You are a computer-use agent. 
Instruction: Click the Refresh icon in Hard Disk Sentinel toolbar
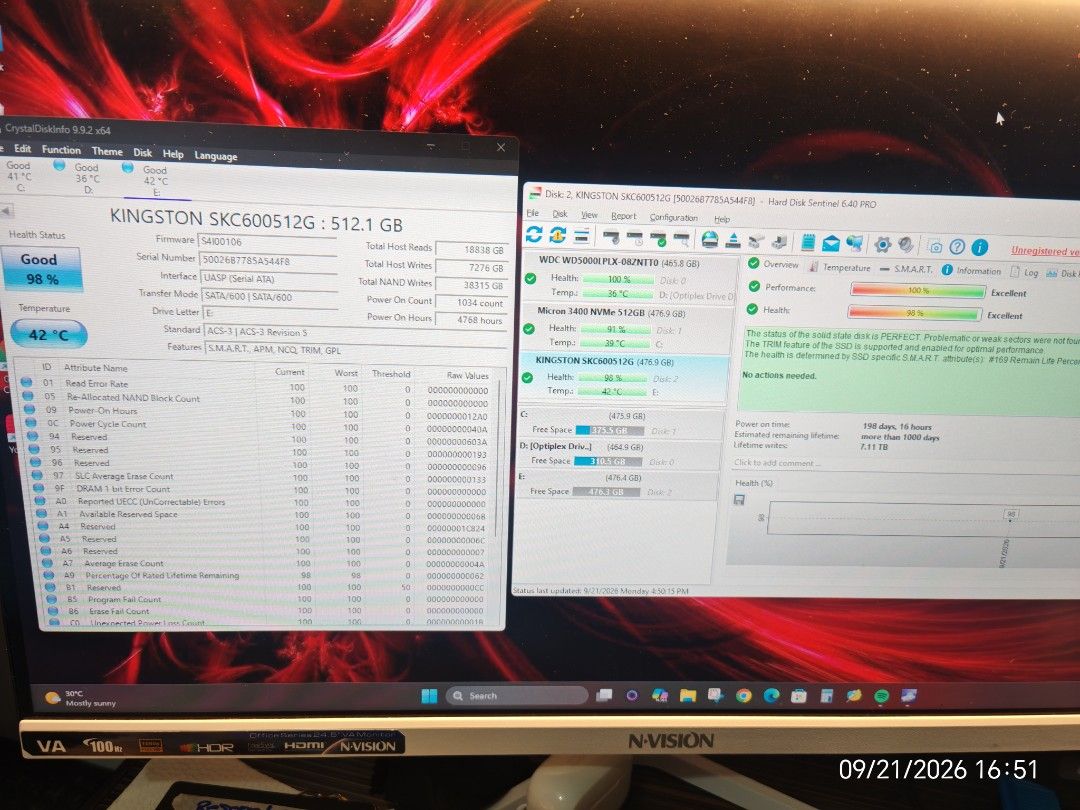534,234
